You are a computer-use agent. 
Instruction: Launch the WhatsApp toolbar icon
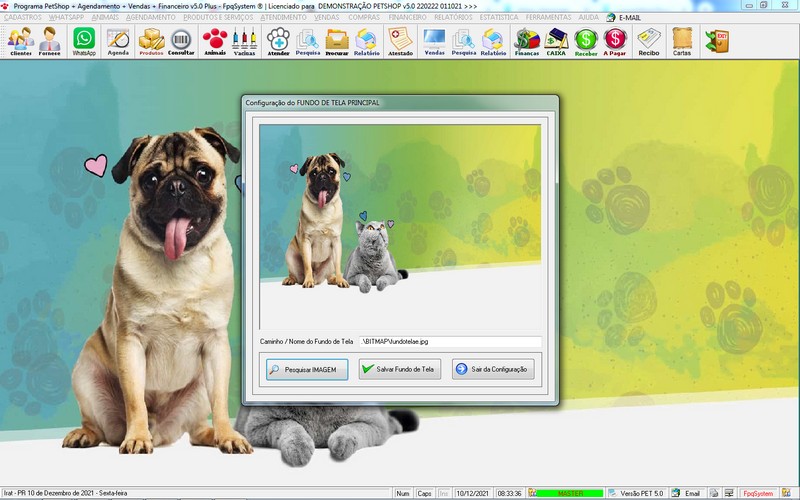tap(84, 41)
